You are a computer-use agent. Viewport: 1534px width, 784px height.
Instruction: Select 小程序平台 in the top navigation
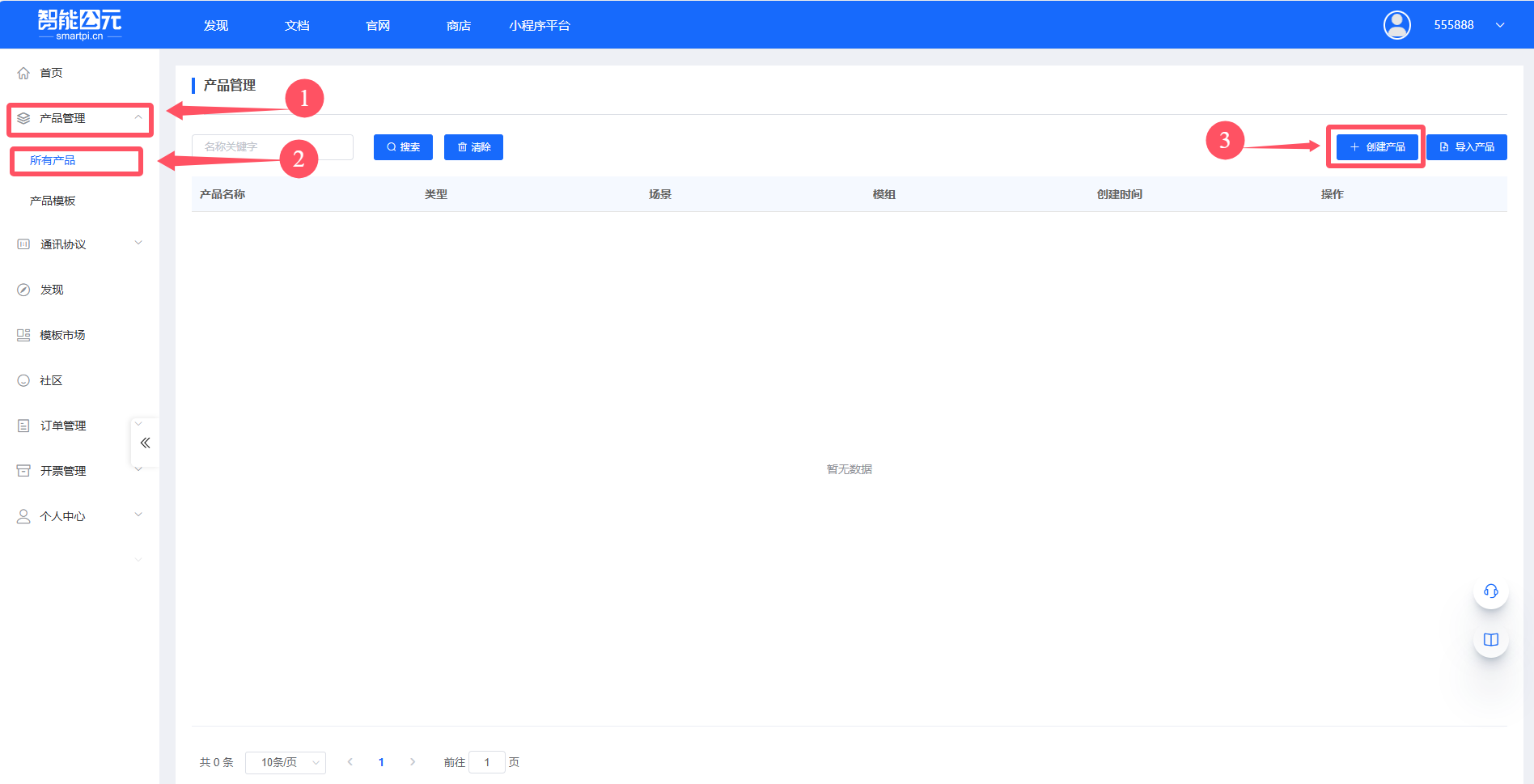click(540, 25)
